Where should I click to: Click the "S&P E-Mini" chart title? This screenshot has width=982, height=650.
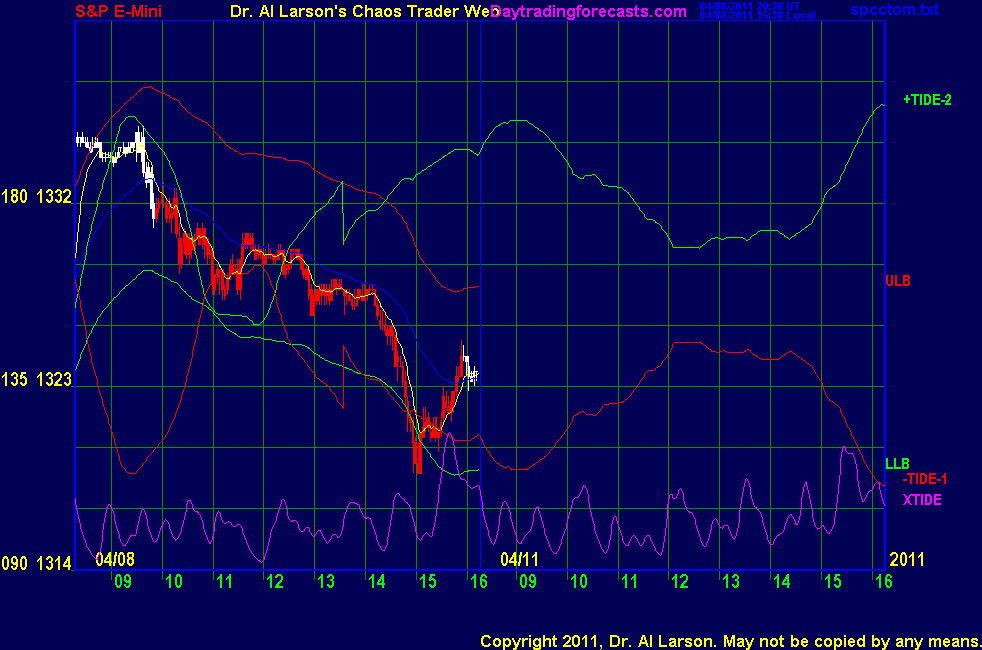[x=118, y=11]
